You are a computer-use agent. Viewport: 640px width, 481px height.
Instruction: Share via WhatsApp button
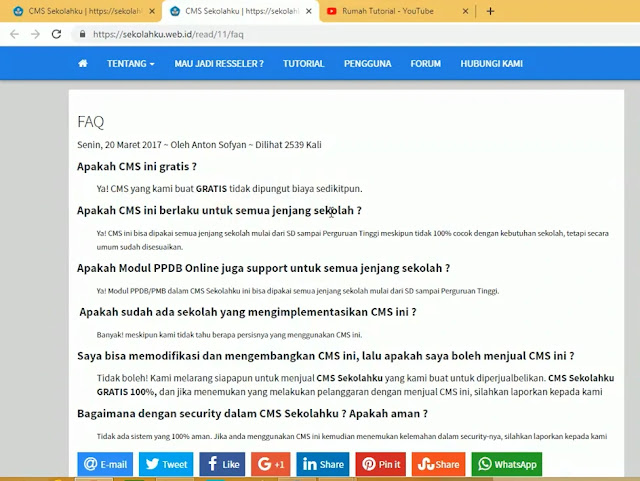[x=507, y=464]
